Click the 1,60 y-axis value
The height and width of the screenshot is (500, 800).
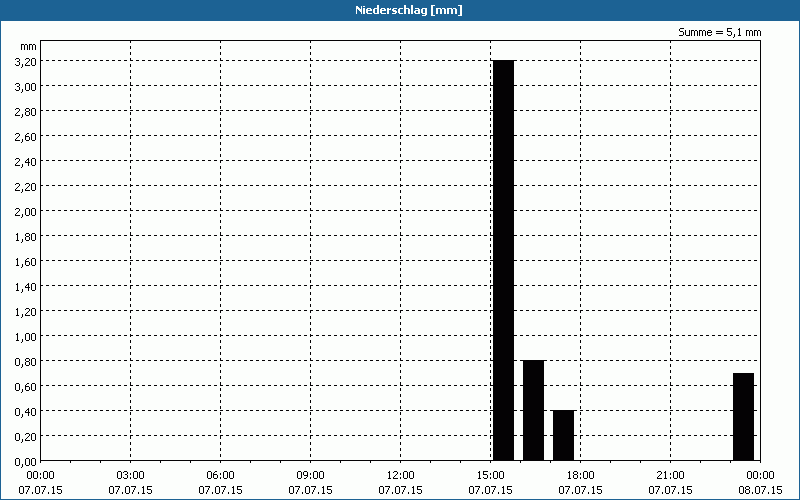[x=26, y=261]
